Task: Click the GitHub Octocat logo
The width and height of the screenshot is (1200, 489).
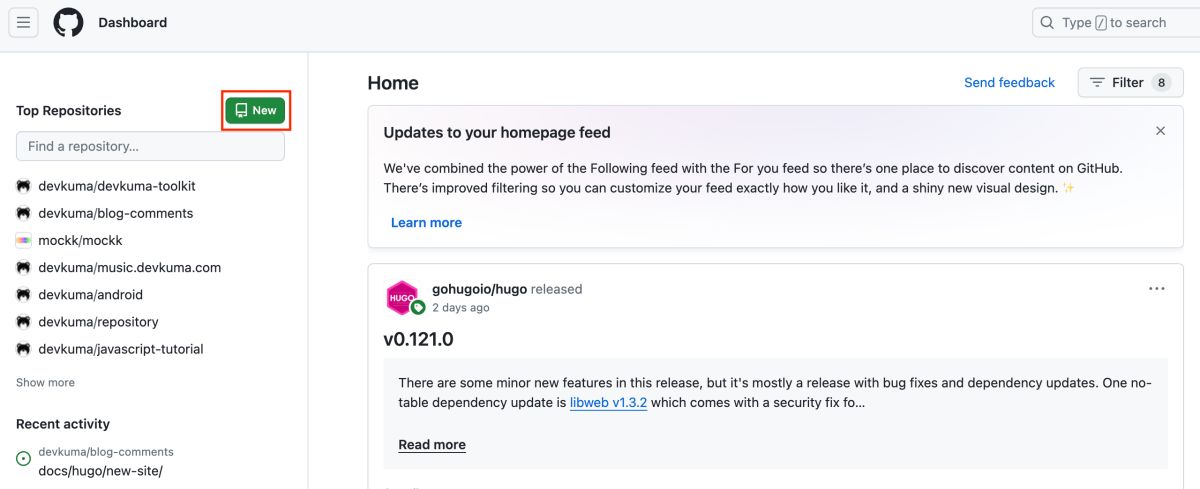Action: (x=68, y=22)
